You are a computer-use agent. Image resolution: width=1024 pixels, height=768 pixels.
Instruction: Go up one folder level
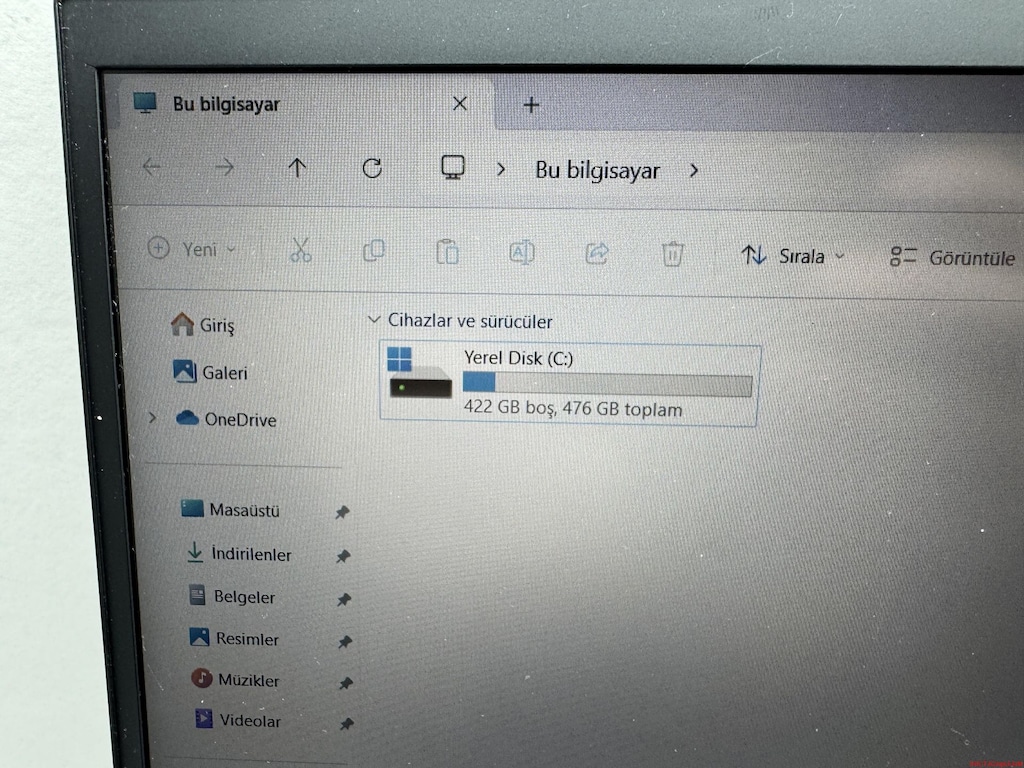(x=297, y=168)
